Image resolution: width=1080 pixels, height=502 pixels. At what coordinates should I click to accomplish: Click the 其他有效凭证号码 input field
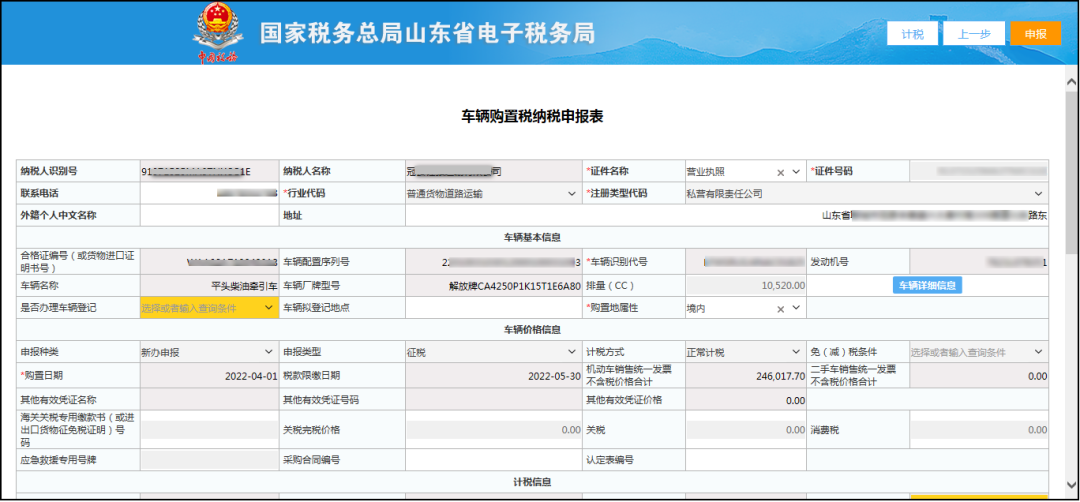coord(492,400)
